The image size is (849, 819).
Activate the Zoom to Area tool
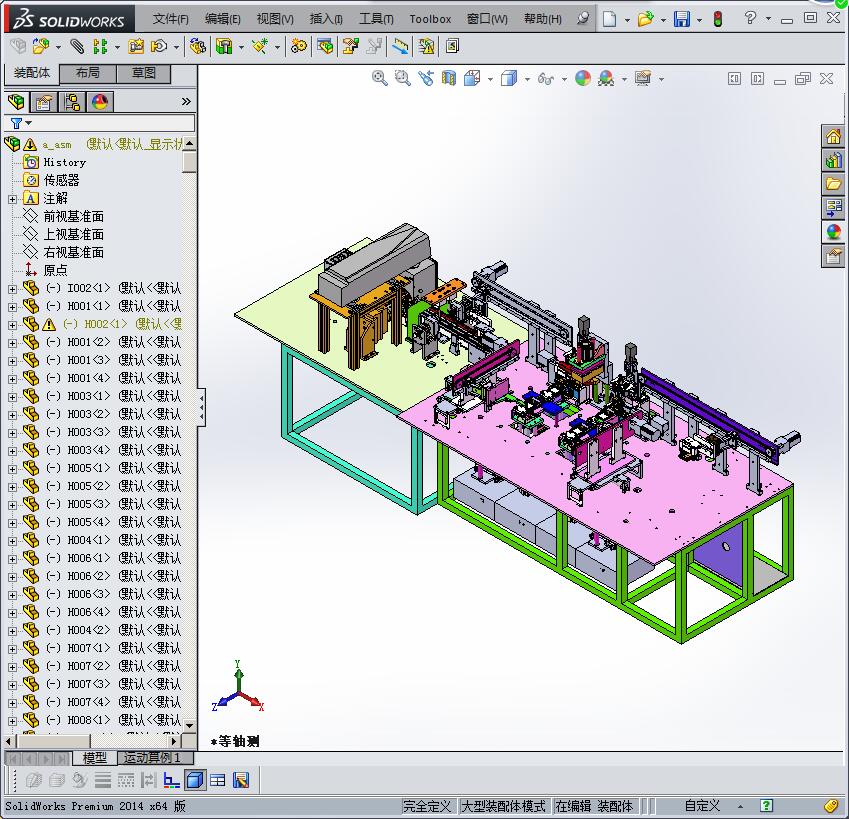(403, 77)
